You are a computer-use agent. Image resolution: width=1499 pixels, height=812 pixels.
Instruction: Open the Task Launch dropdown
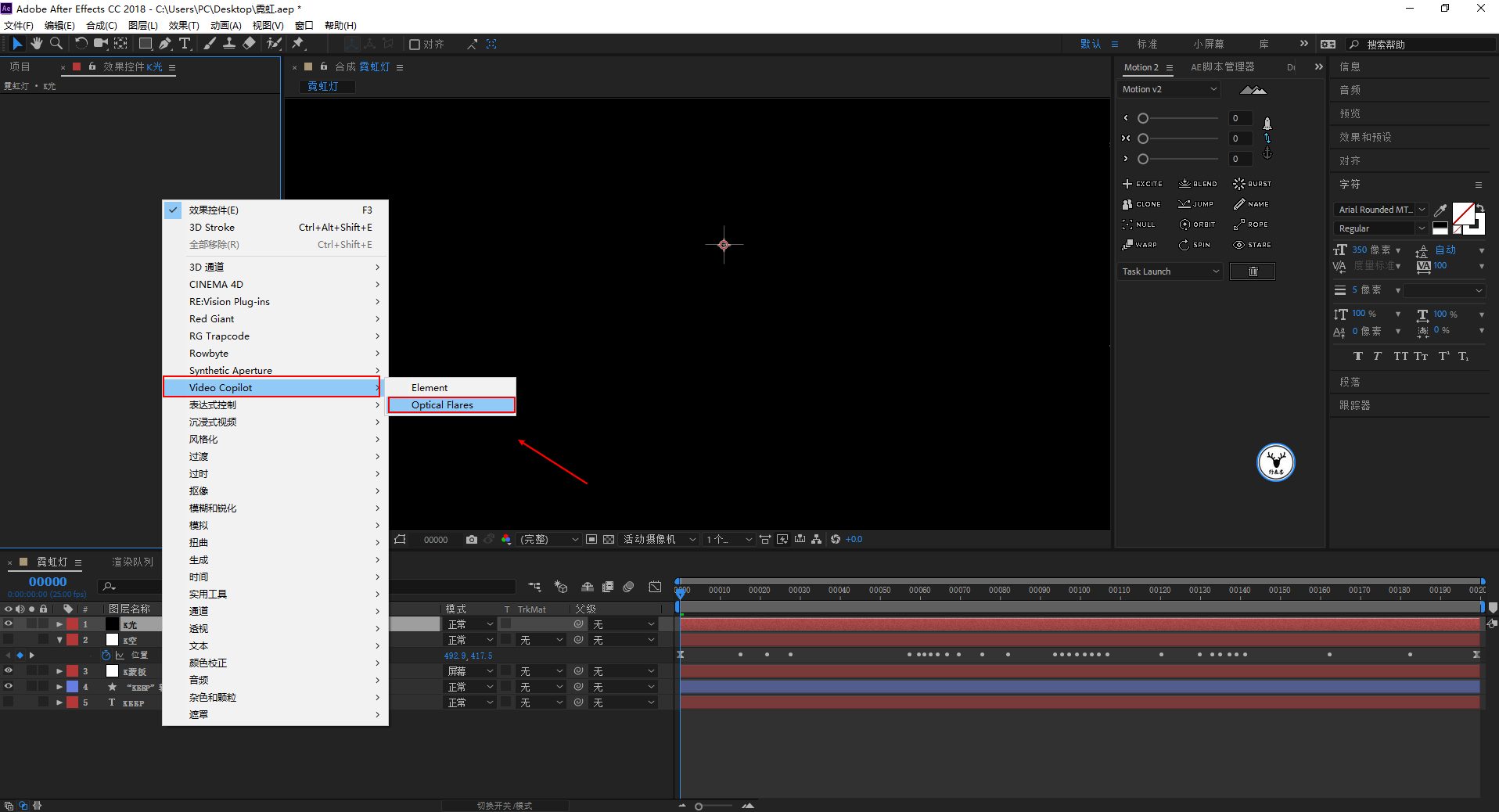(1170, 271)
